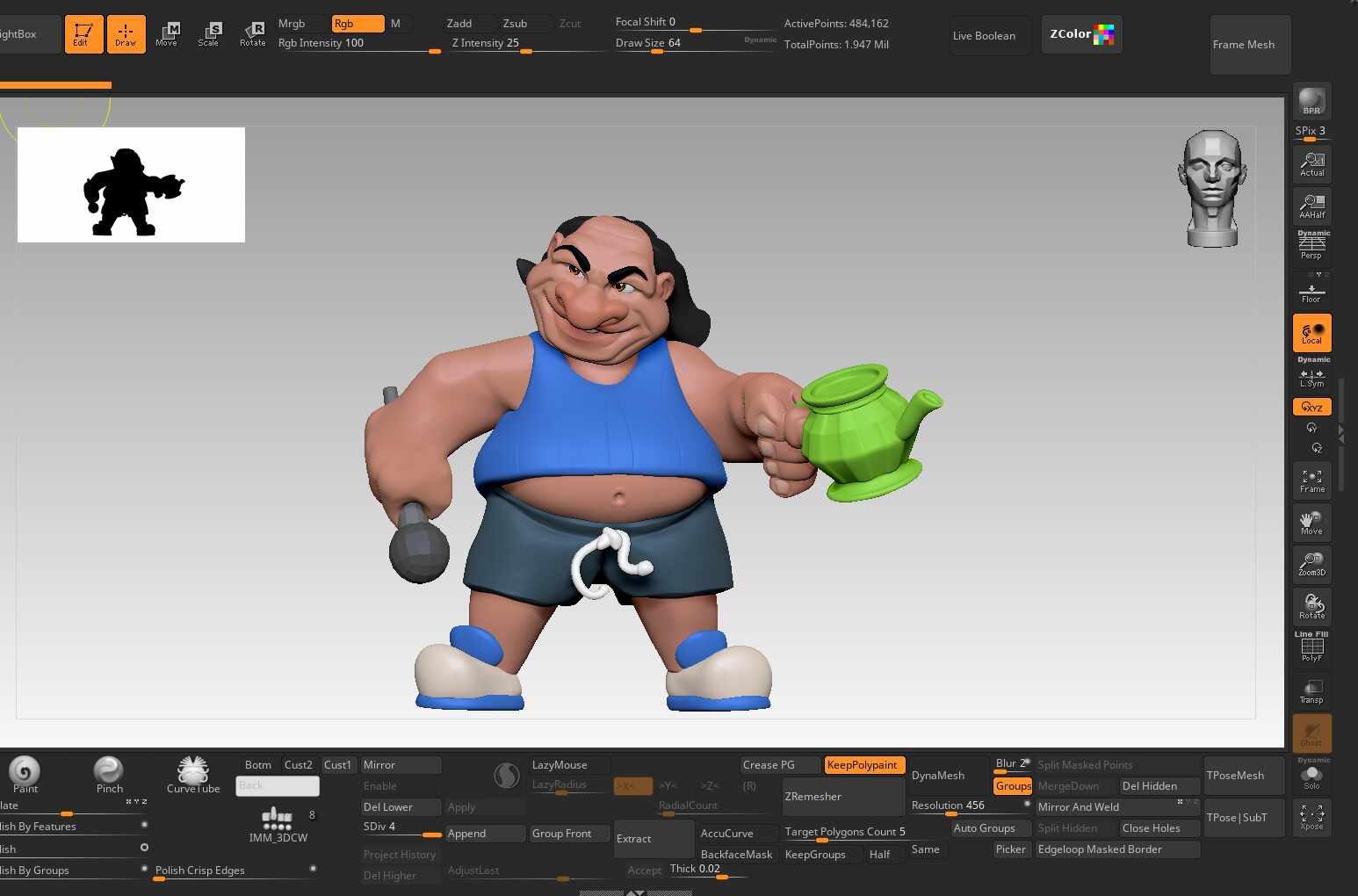Image resolution: width=1358 pixels, height=896 pixels.
Task: Switch view to AAHalf size
Action: 1311,206
